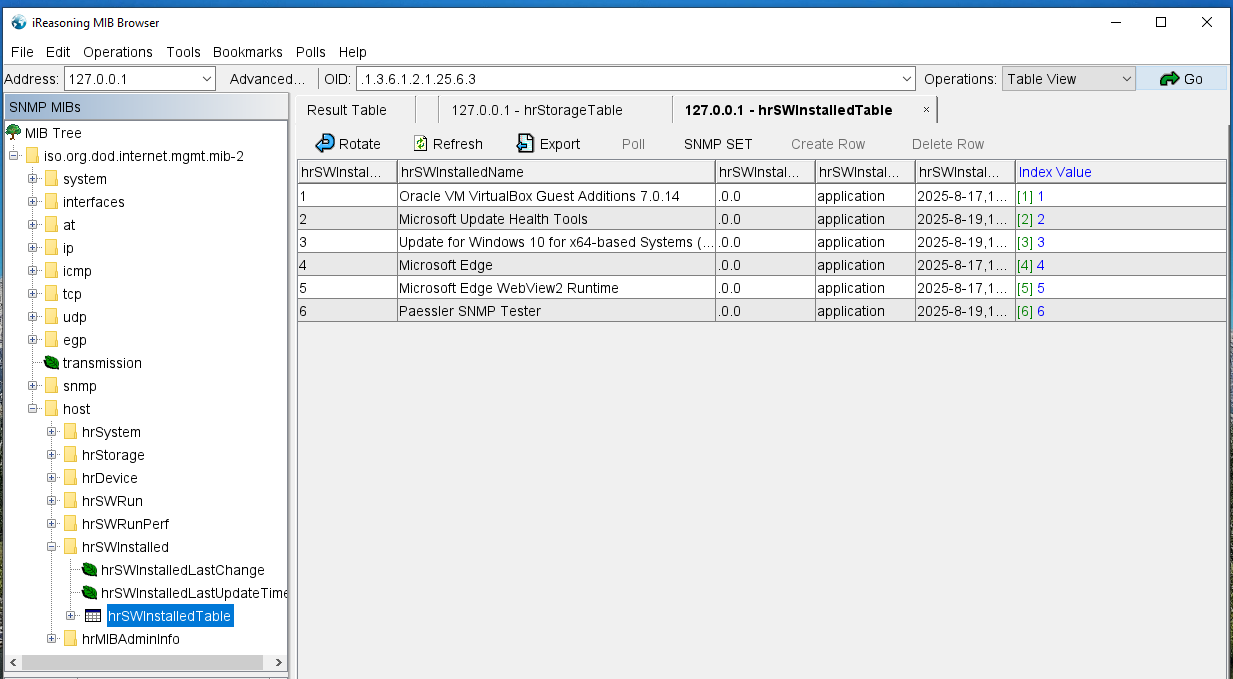This screenshot has width=1233, height=679.
Task: Click the snmp folder icon
Action: [x=51, y=386]
